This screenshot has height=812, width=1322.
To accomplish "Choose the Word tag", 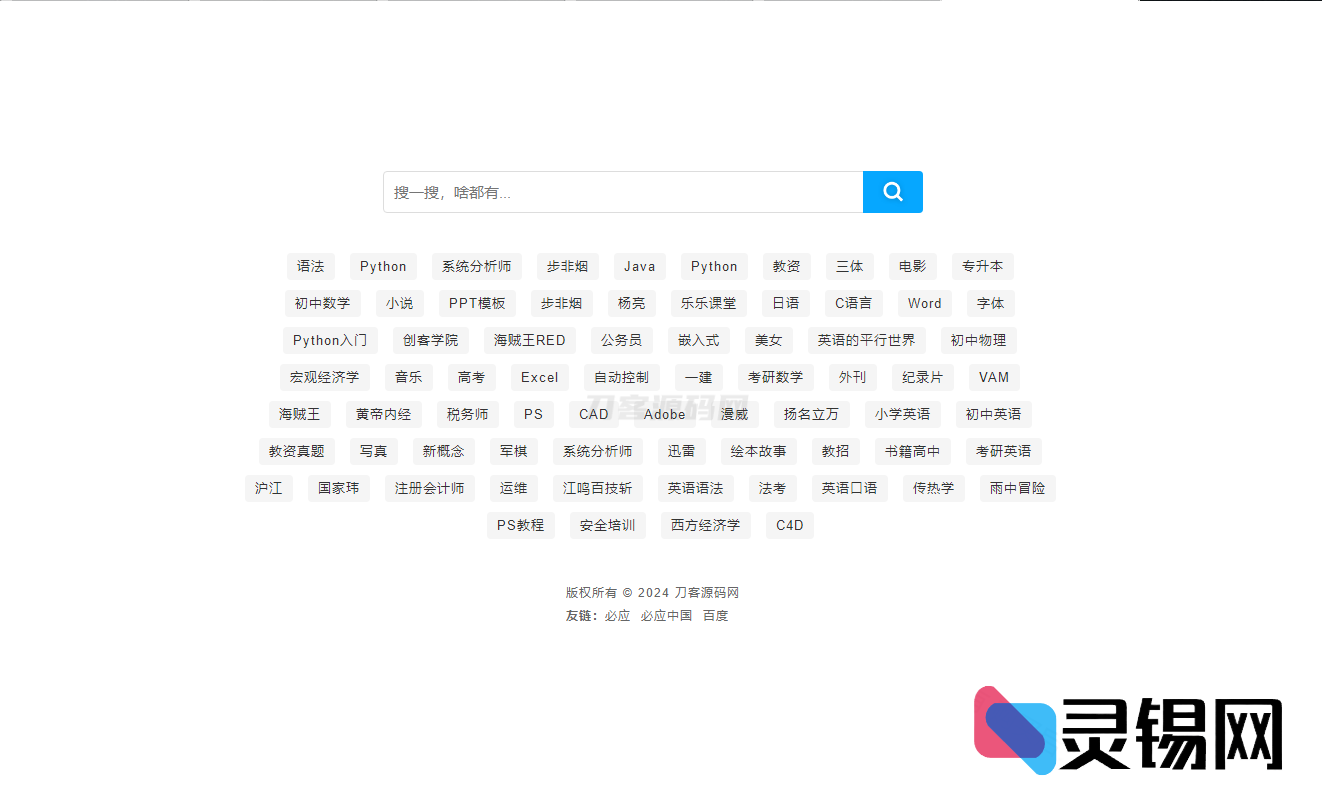I will (x=924, y=303).
